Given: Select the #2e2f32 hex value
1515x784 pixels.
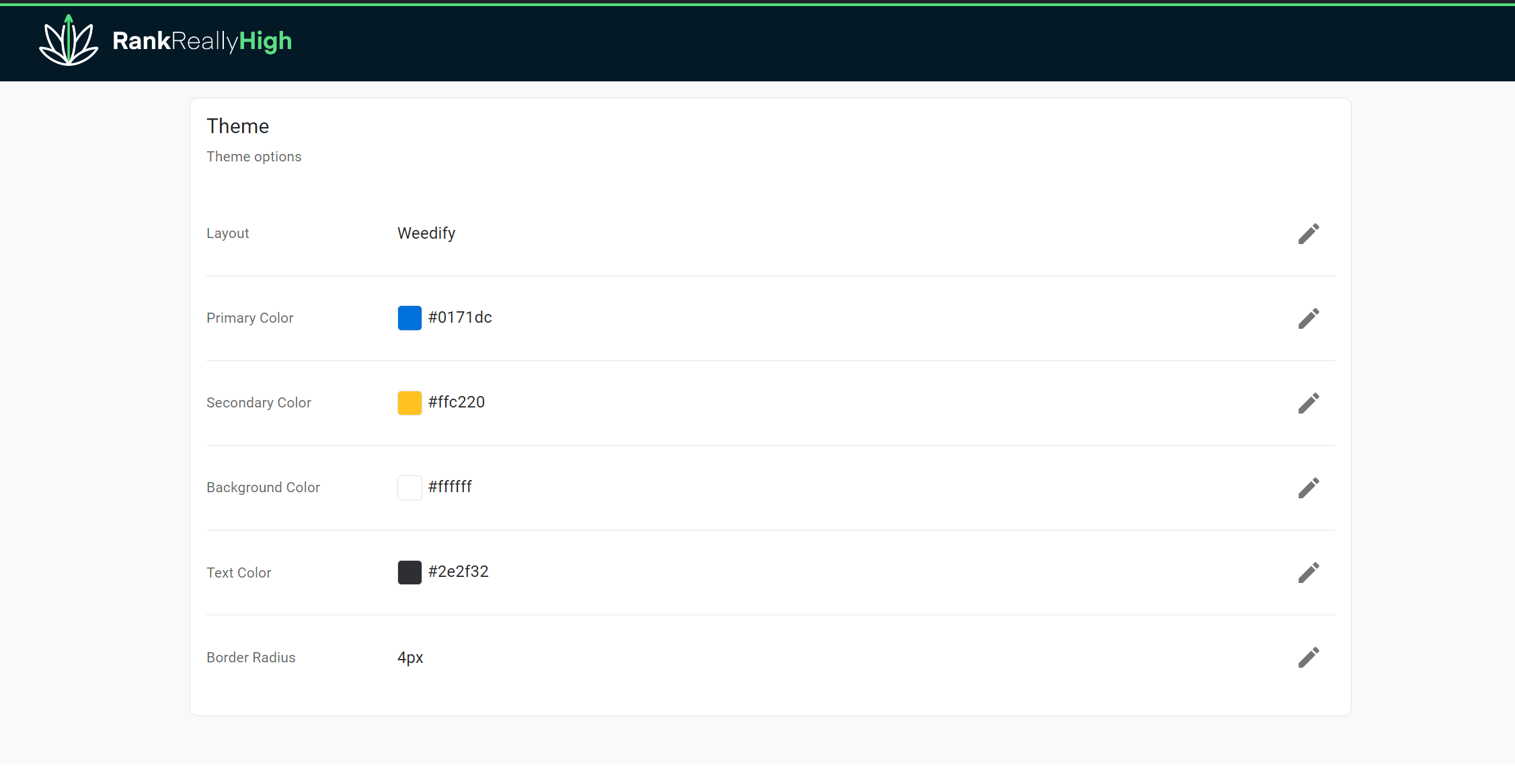Looking at the screenshot, I should [459, 572].
